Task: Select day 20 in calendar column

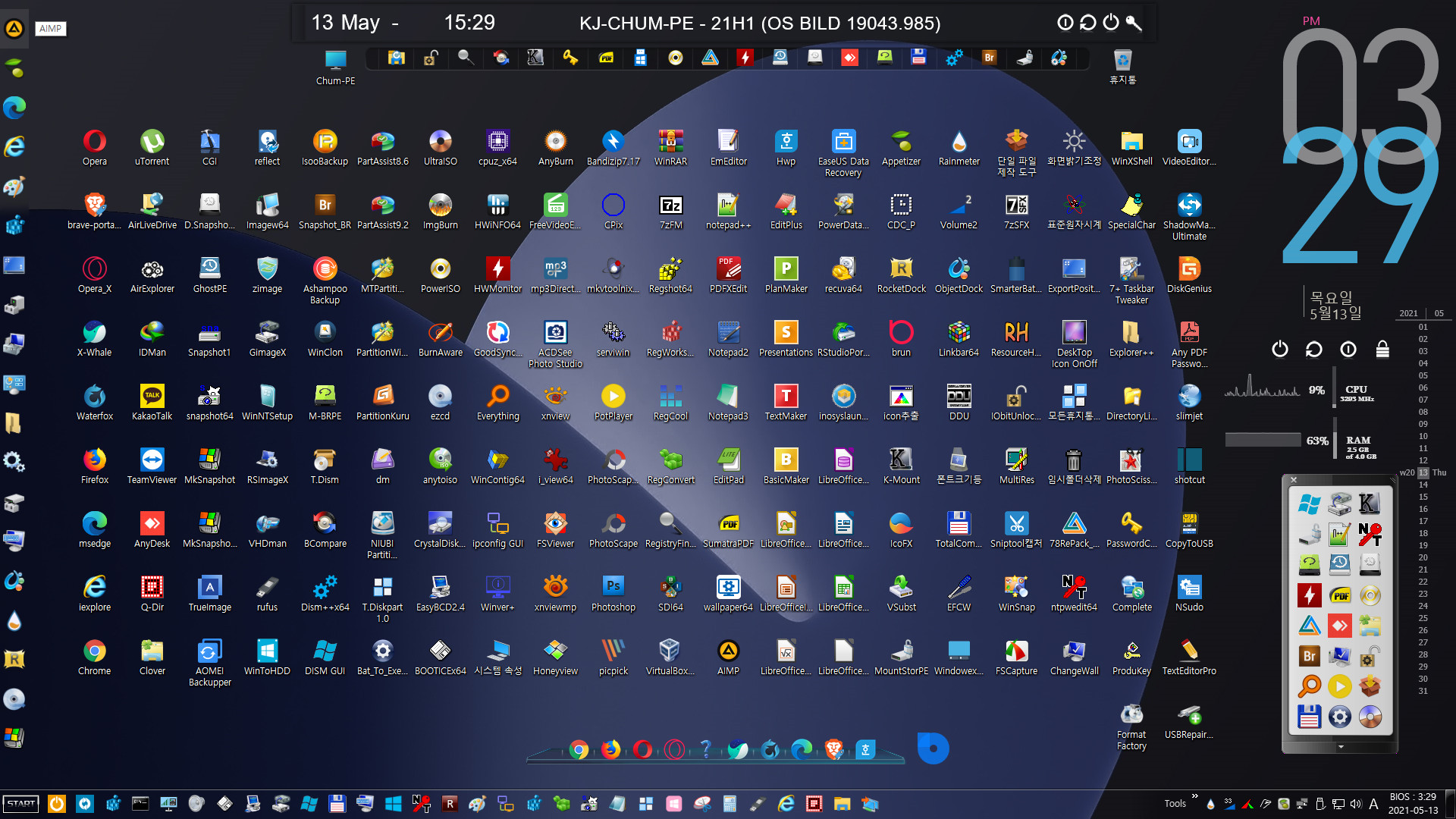Action: (1423, 557)
